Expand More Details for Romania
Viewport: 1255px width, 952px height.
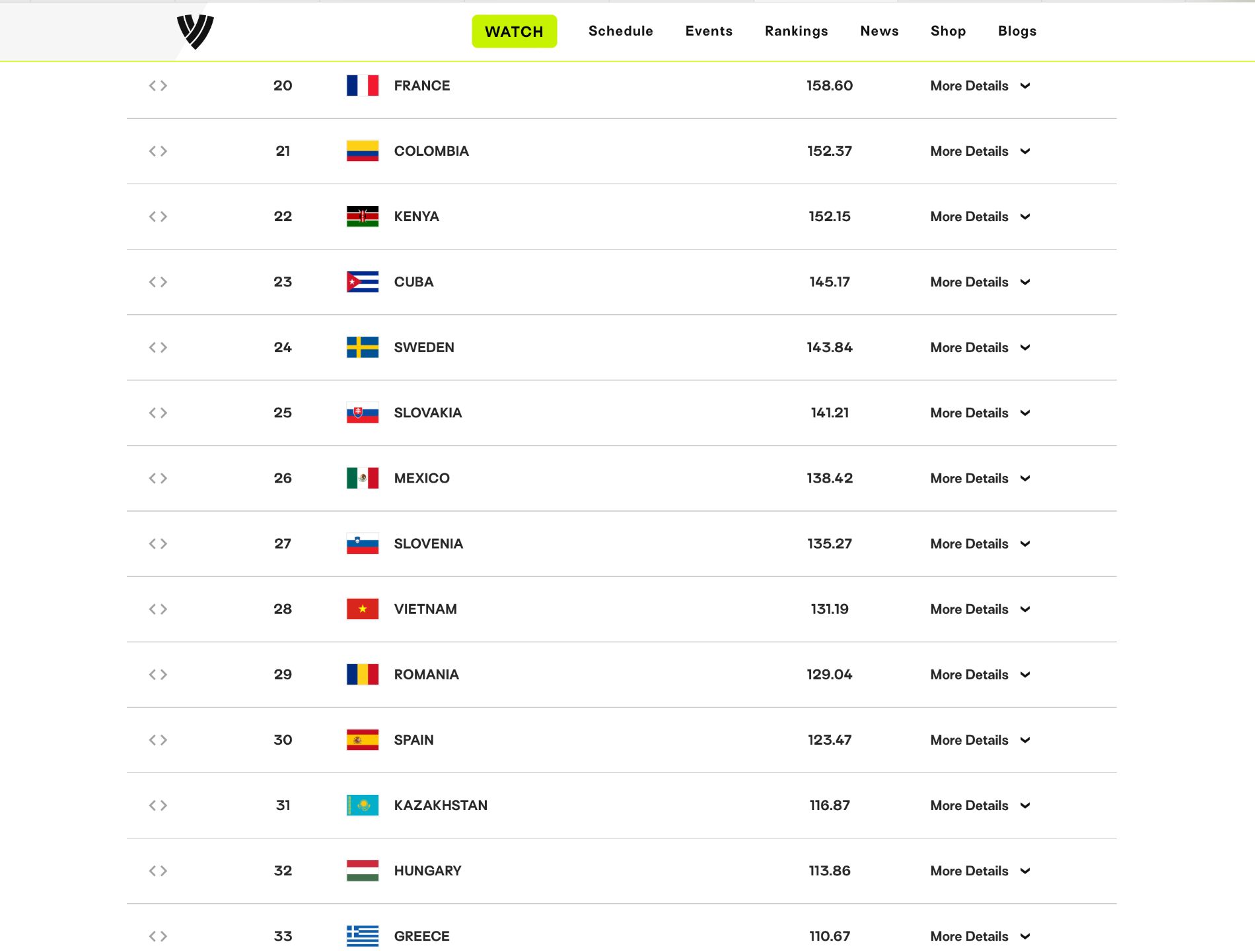click(980, 675)
